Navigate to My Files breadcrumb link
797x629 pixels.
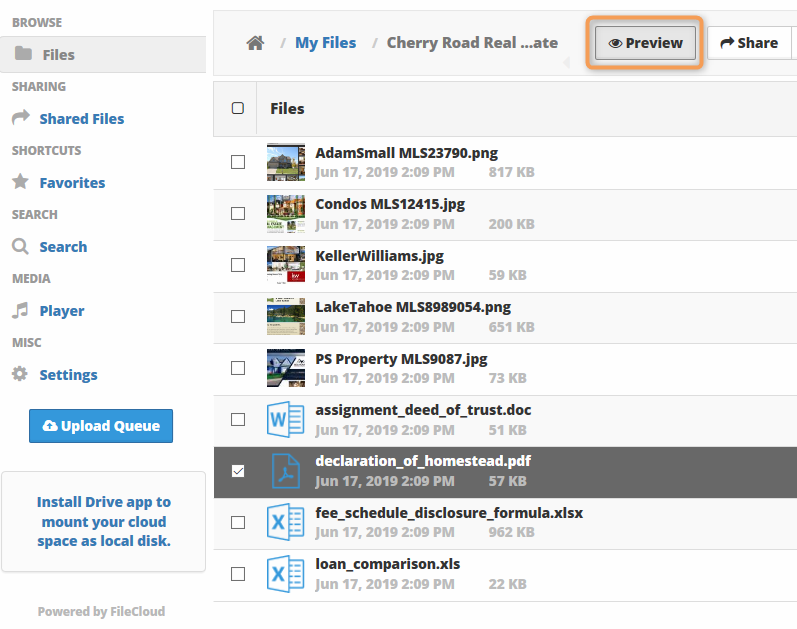click(325, 43)
